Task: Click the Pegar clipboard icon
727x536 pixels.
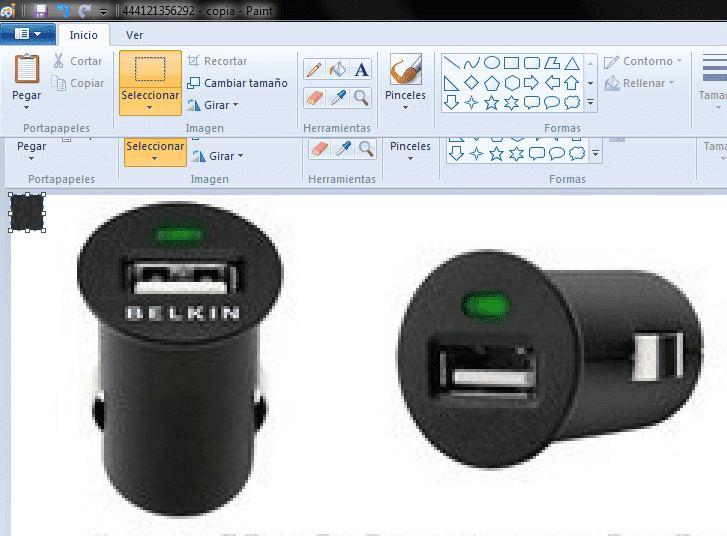Action: click(26, 69)
